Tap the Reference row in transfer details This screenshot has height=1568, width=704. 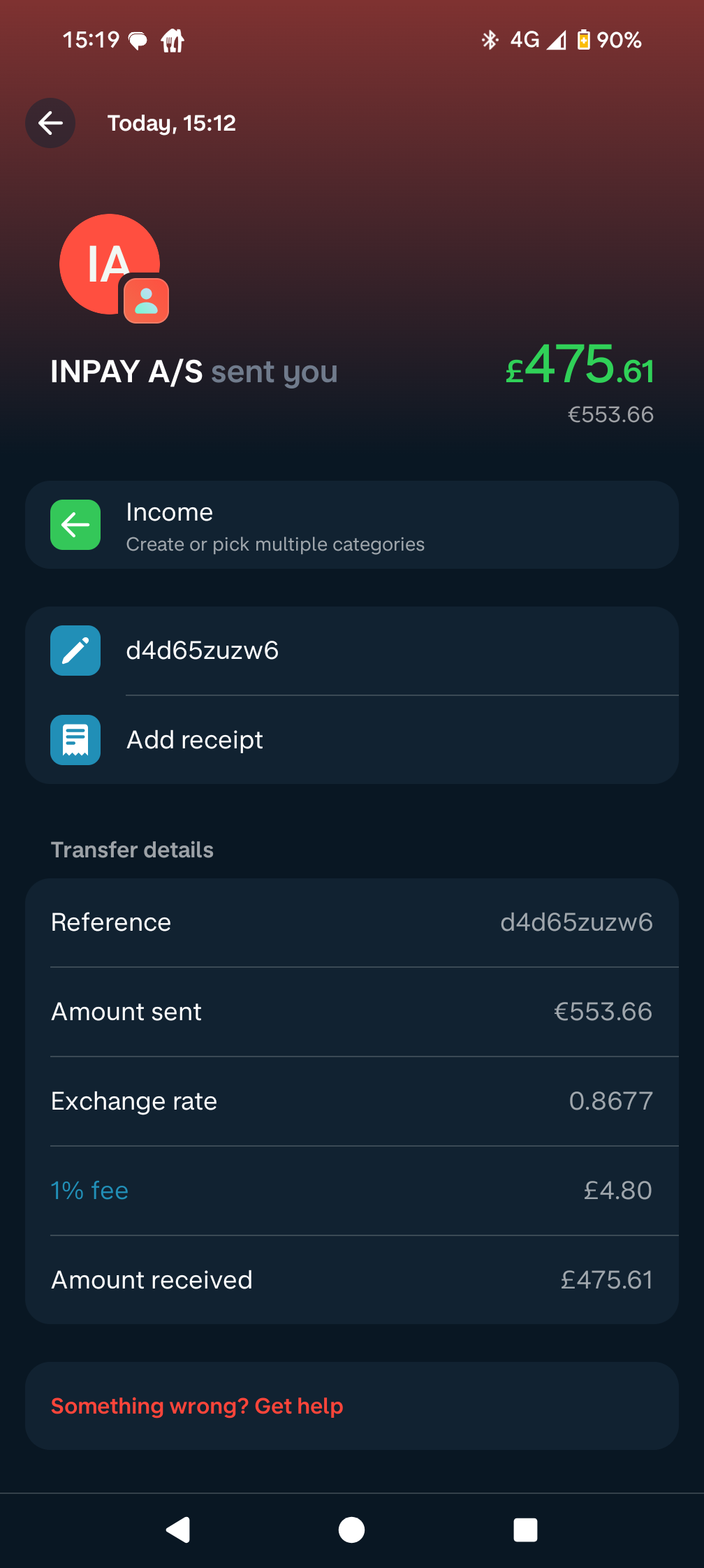pos(352,922)
